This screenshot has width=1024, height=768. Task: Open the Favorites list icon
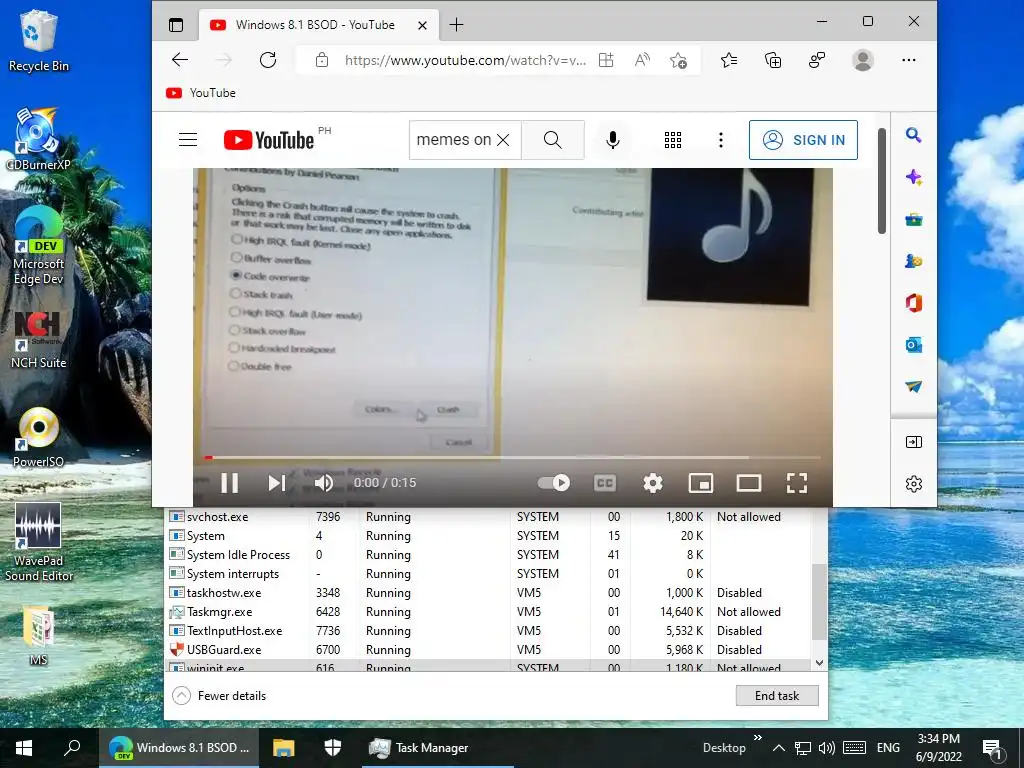729,60
